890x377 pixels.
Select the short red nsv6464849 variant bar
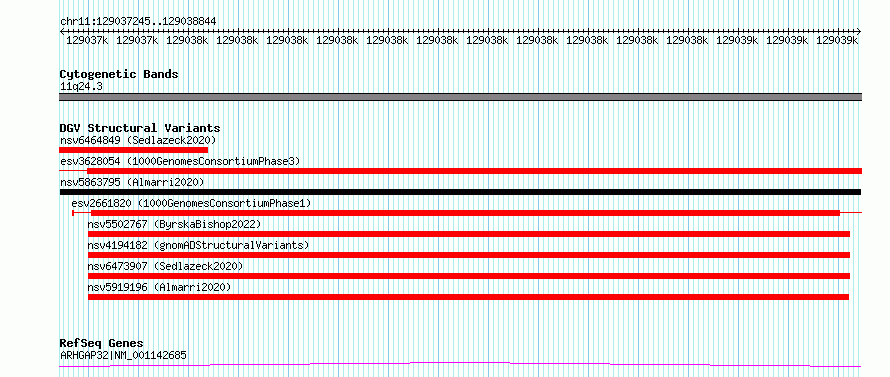pos(133,150)
